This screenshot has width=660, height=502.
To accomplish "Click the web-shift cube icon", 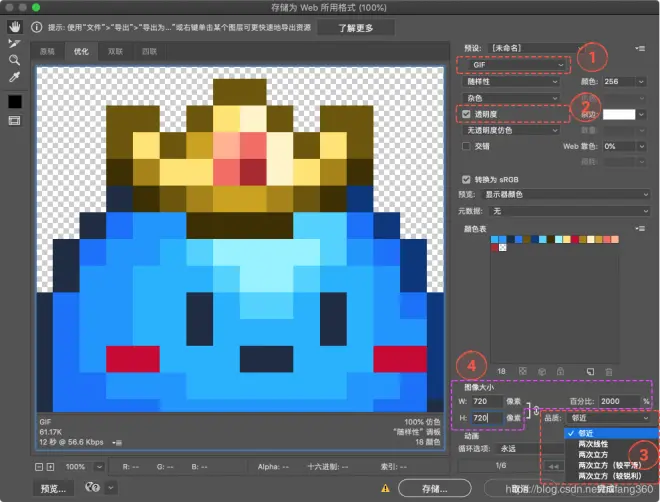I will (x=542, y=372).
